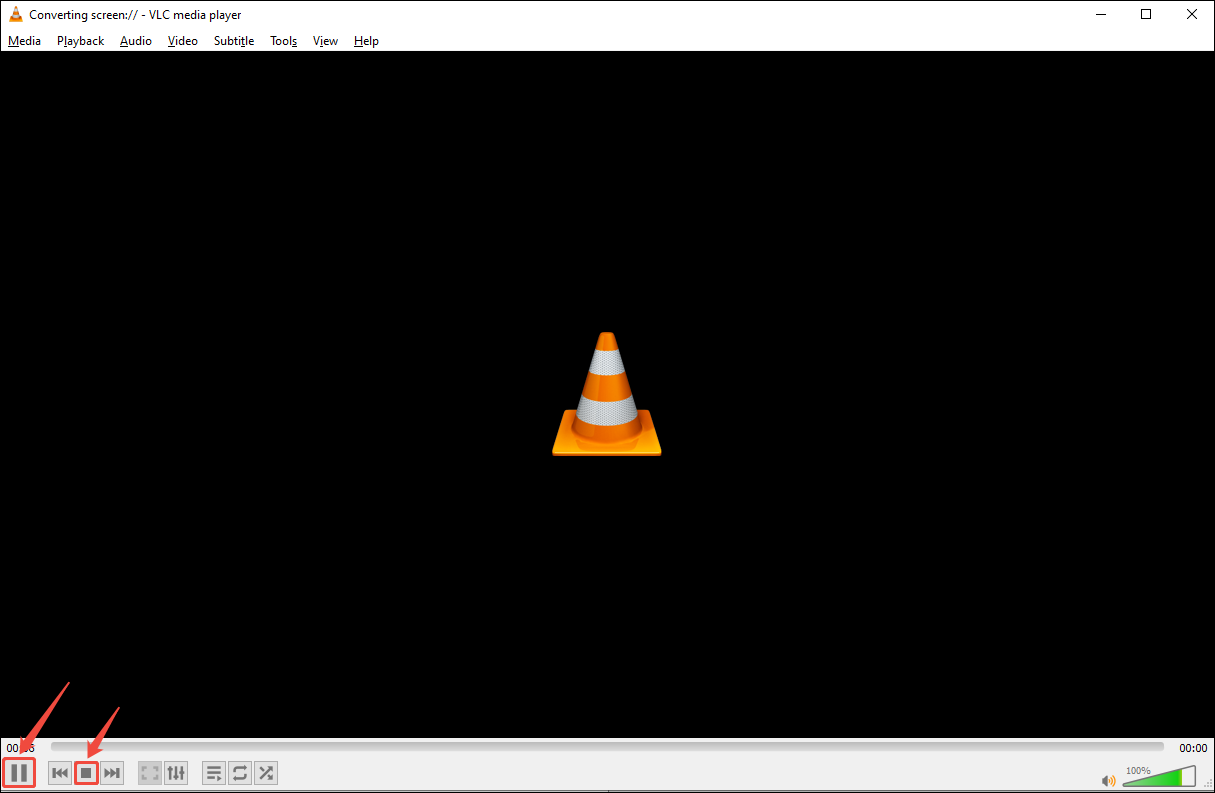Open the Tools menu
Screen dimensions: 1215x793
click(x=283, y=40)
